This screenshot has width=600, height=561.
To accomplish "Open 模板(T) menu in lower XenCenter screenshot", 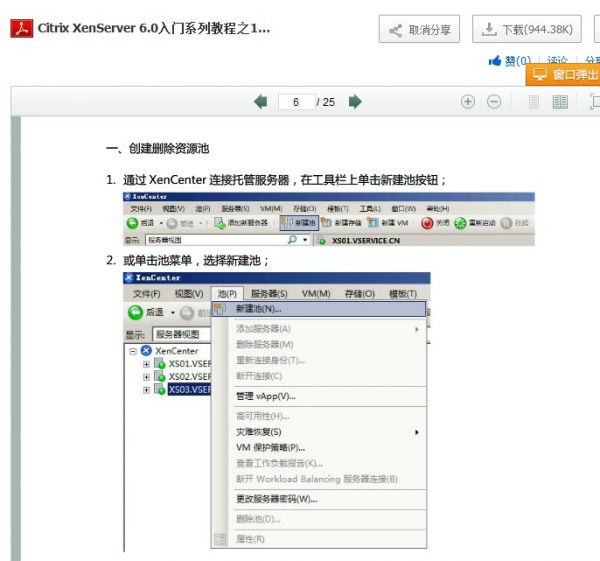I will 403,294.
